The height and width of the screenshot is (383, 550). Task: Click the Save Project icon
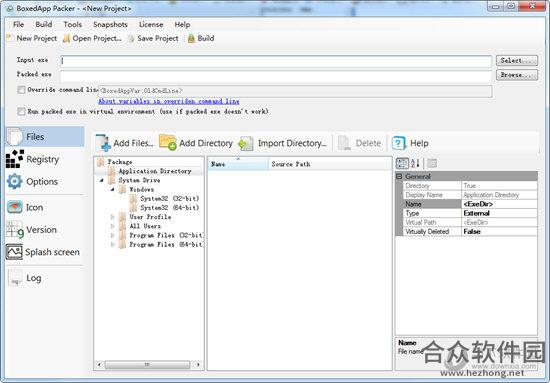(131, 39)
